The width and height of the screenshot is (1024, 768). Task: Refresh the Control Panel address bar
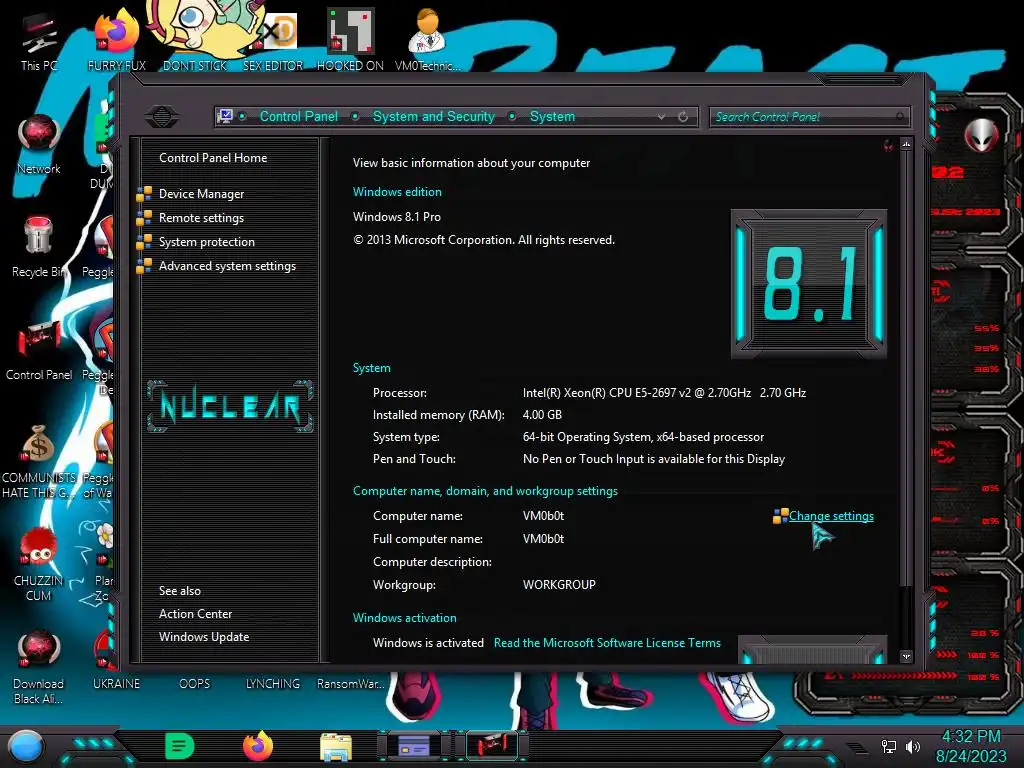[x=683, y=117]
